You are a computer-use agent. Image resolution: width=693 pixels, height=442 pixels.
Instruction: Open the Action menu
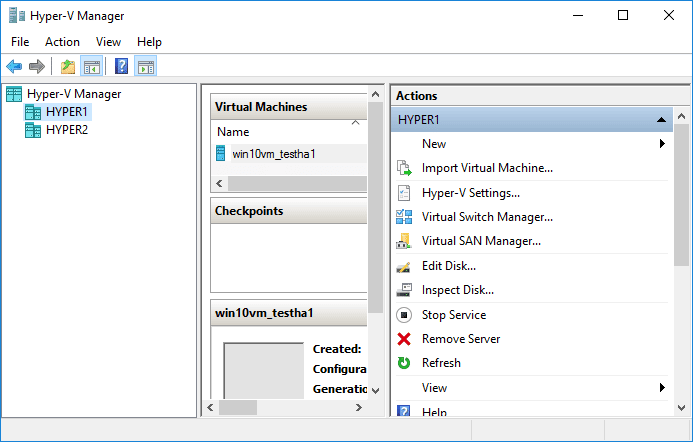coord(62,42)
